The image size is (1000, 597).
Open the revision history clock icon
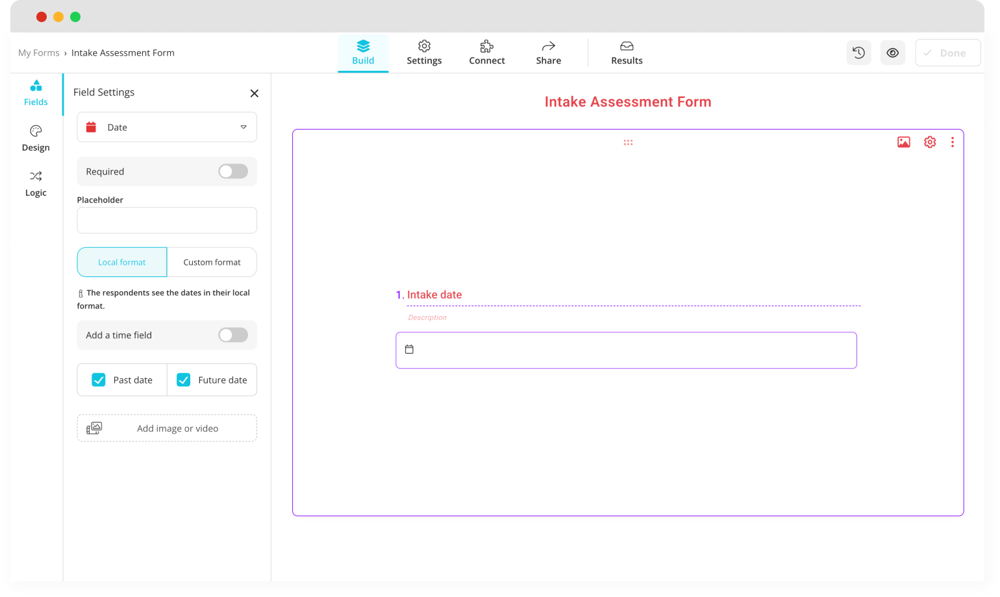click(x=858, y=53)
